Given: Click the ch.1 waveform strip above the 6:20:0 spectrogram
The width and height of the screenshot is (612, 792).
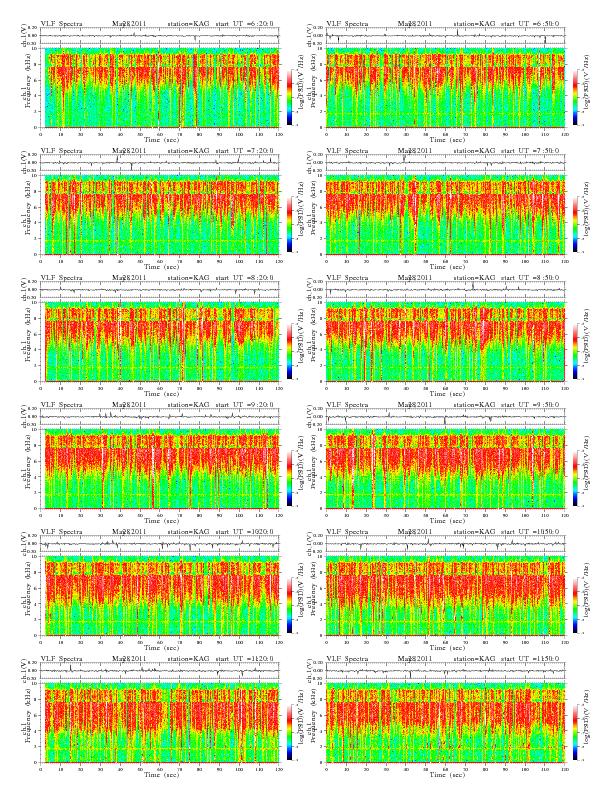Looking at the screenshot, I should 160,36.
